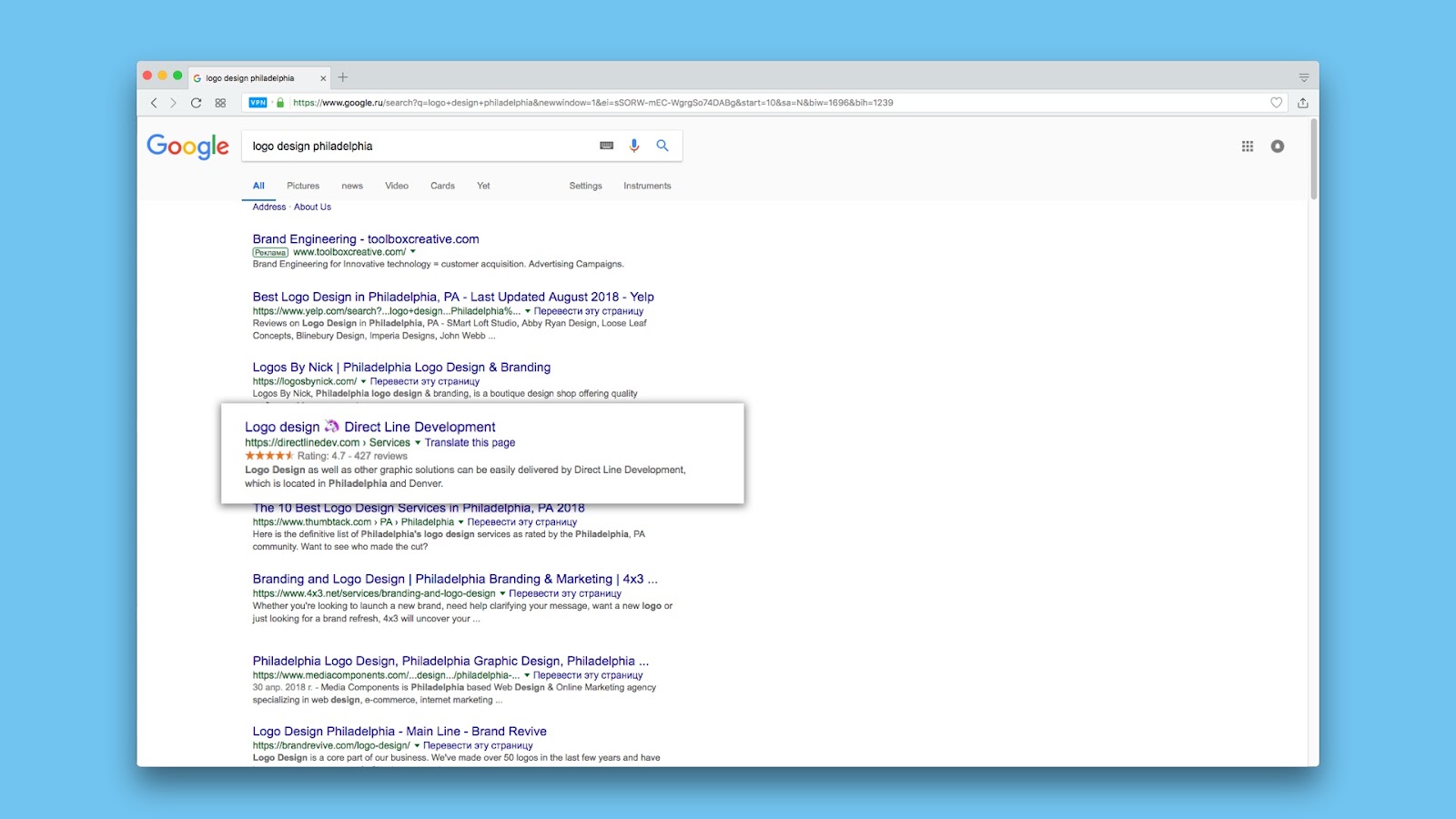Expand dropdown arrow beside the yelp.com URL

click(x=527, y=311)
